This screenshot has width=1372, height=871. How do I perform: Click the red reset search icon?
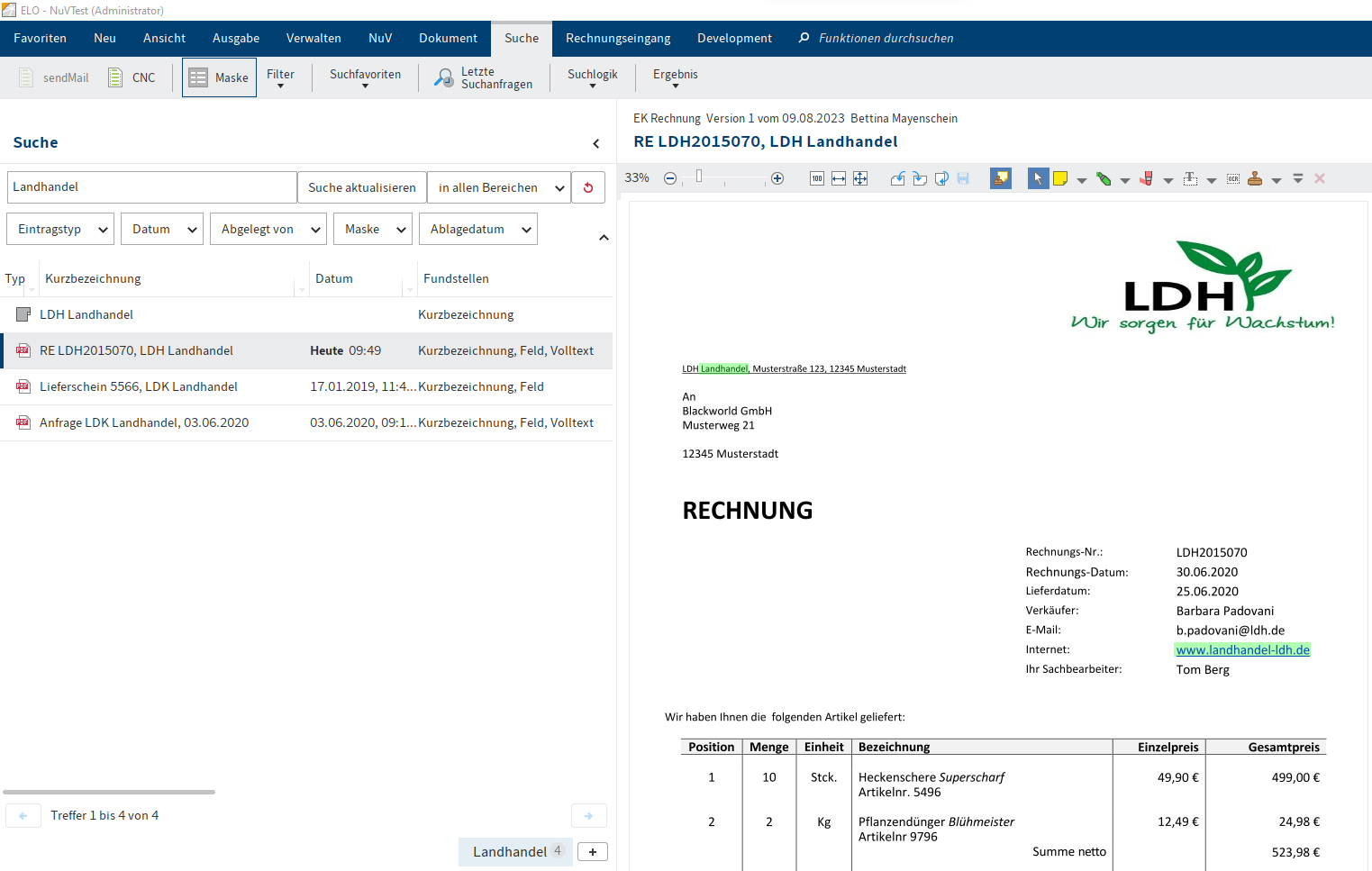pos(588,187)
